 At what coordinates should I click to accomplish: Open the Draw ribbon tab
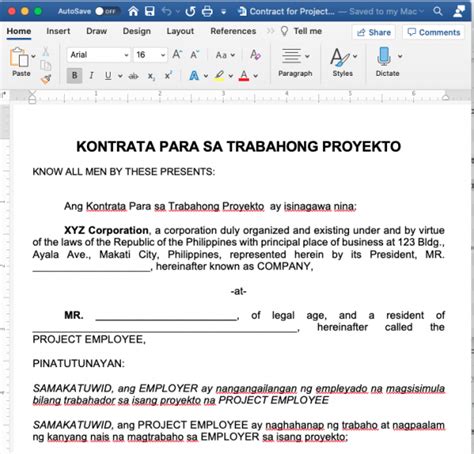(x=97, y=31)
